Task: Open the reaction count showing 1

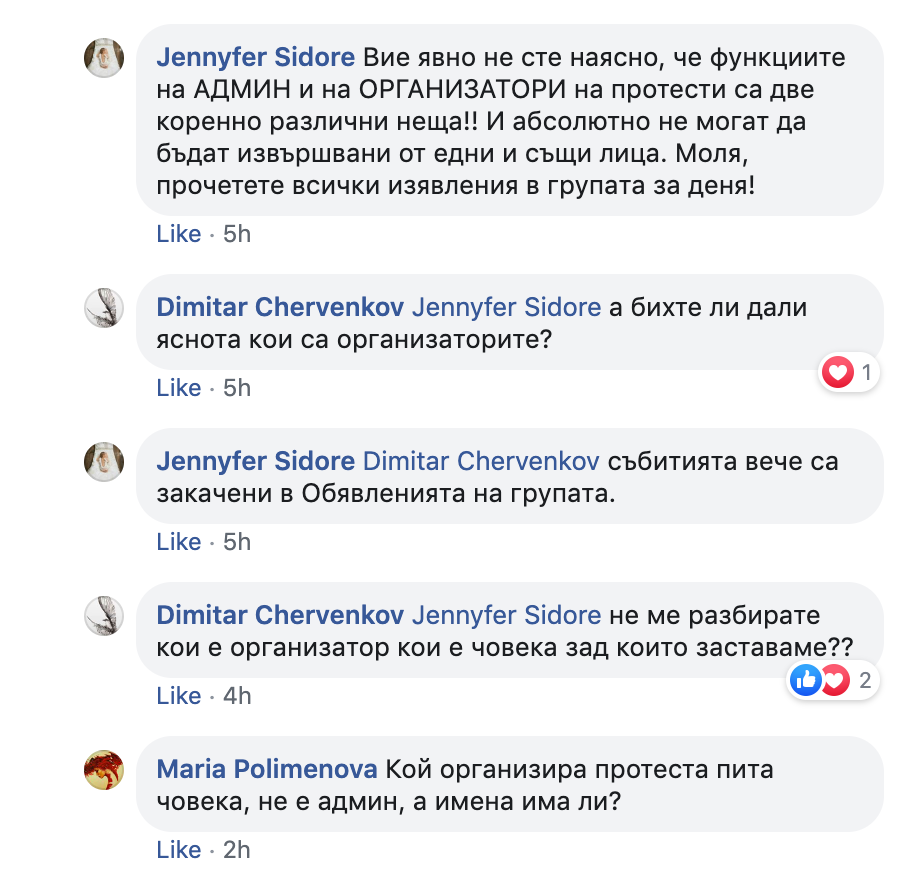Action: click(864, 372)
